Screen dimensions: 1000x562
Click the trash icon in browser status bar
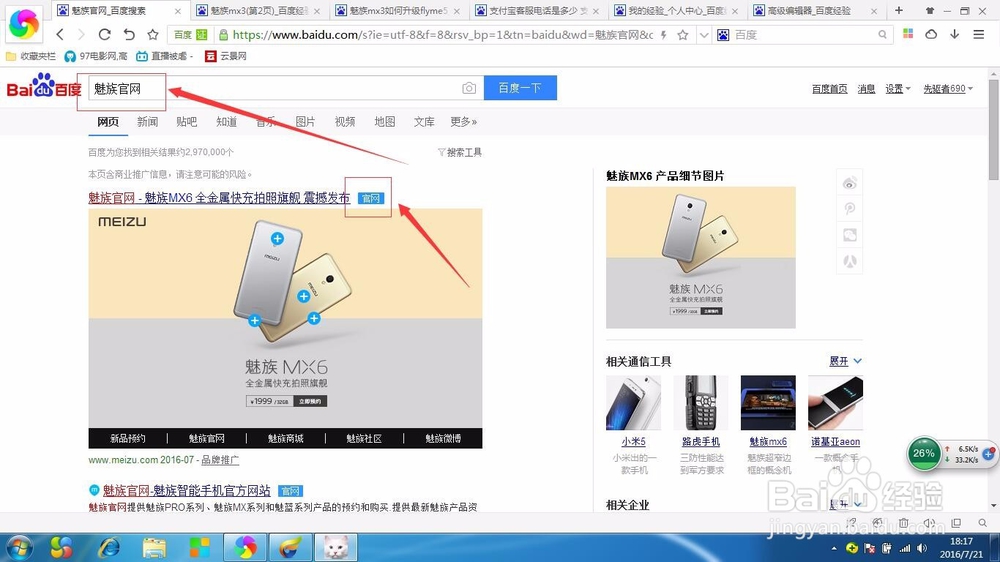904,523
